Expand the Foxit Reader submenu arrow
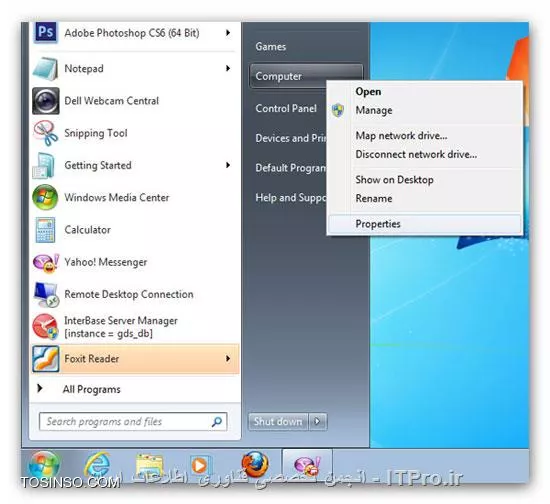Screen dimensions: 550x504 pos(228,358)
